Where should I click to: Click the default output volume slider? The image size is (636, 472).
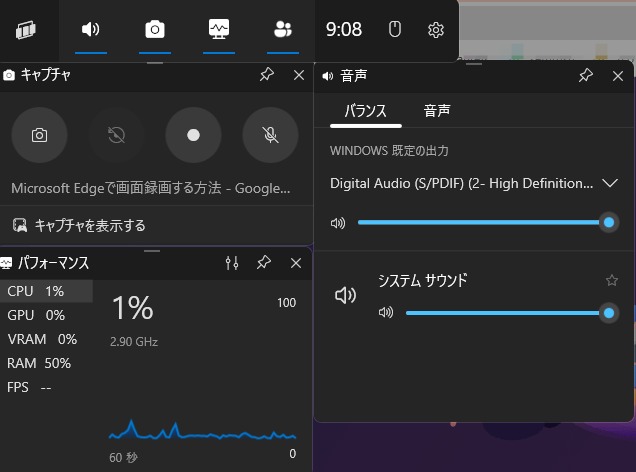482,222
